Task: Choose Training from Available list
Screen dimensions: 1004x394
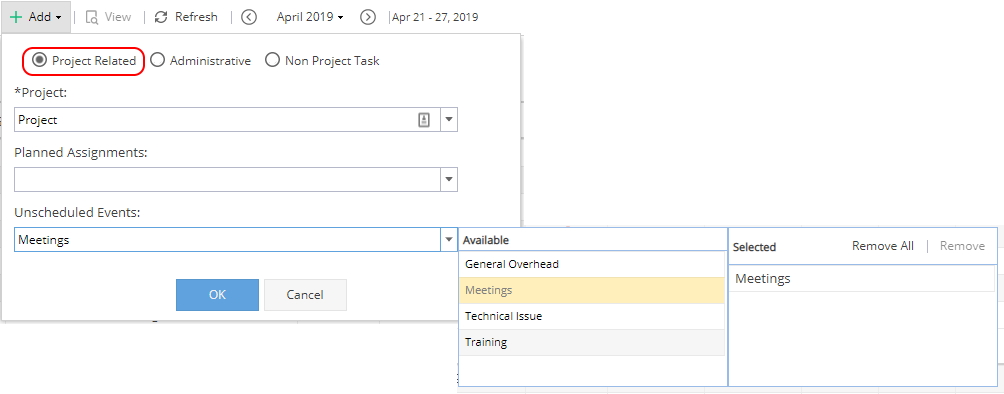Action: [x=592, y=342]
